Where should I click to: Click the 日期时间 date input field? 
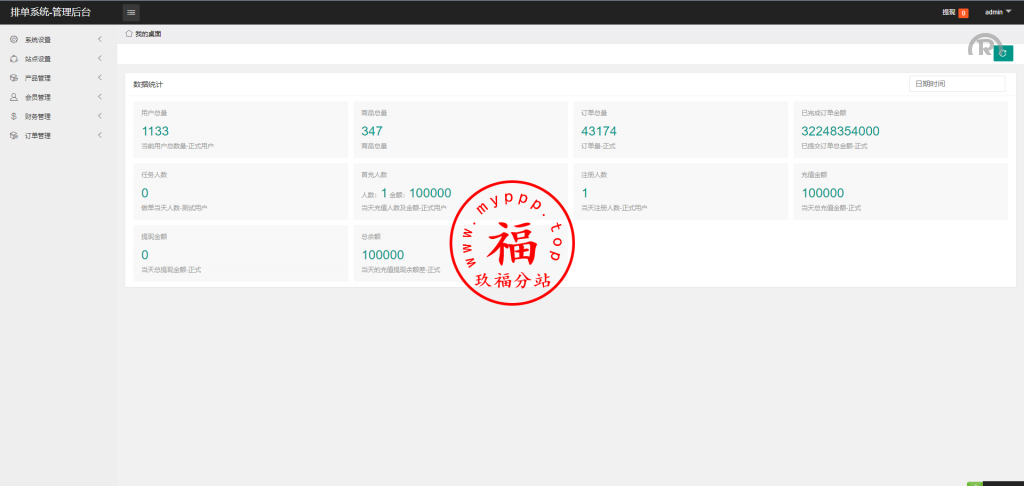tap(956, 84)
